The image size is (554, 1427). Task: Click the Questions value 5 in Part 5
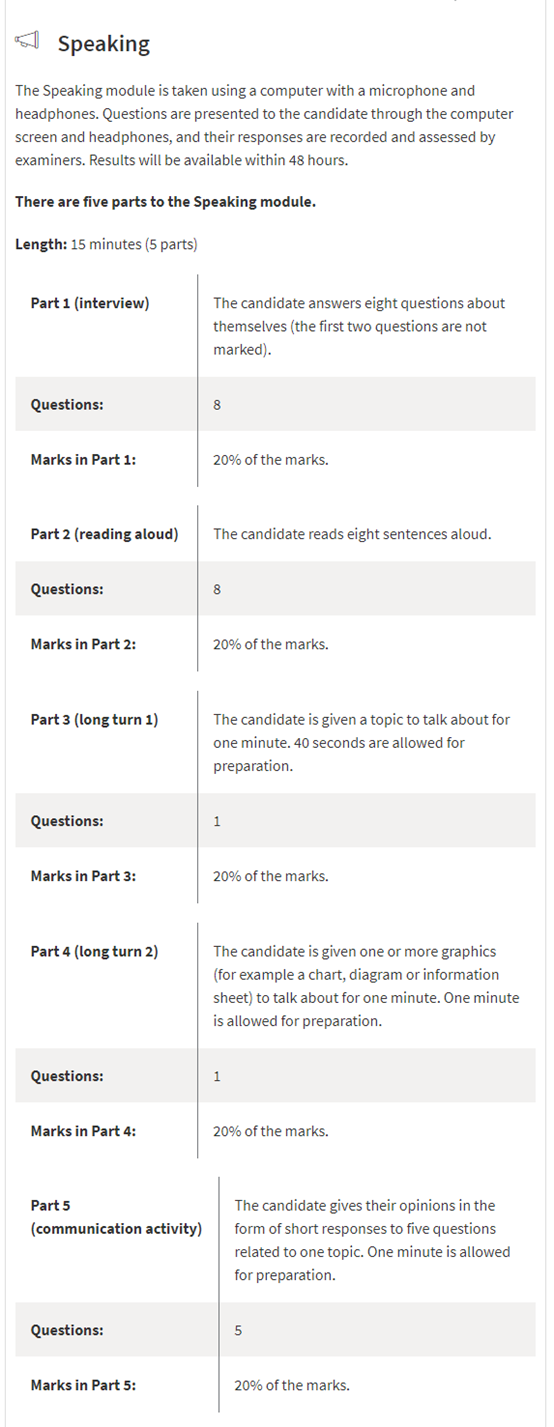click(238, 1331)
